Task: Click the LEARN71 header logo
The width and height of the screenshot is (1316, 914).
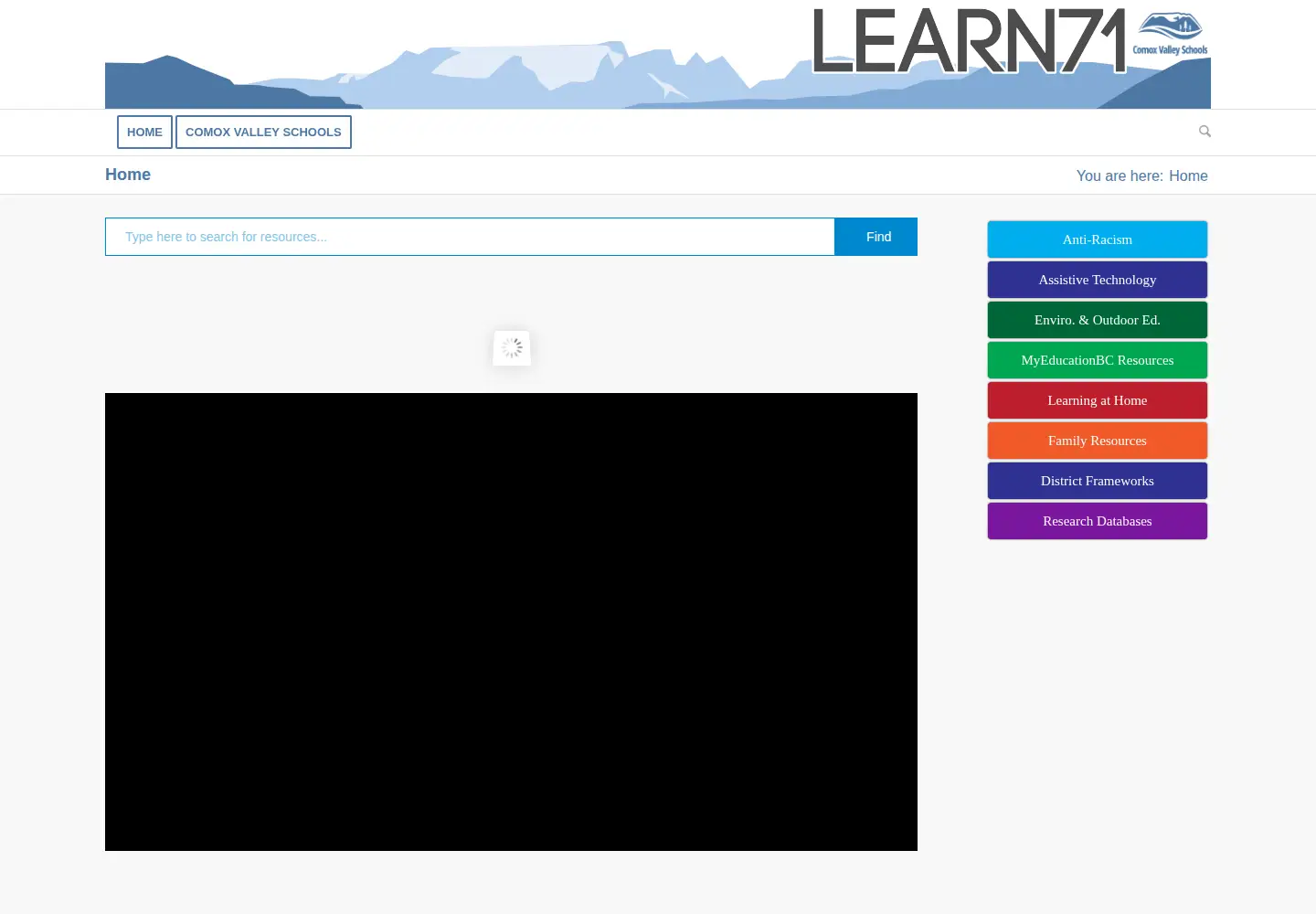Action: click(x=969, y=41)
